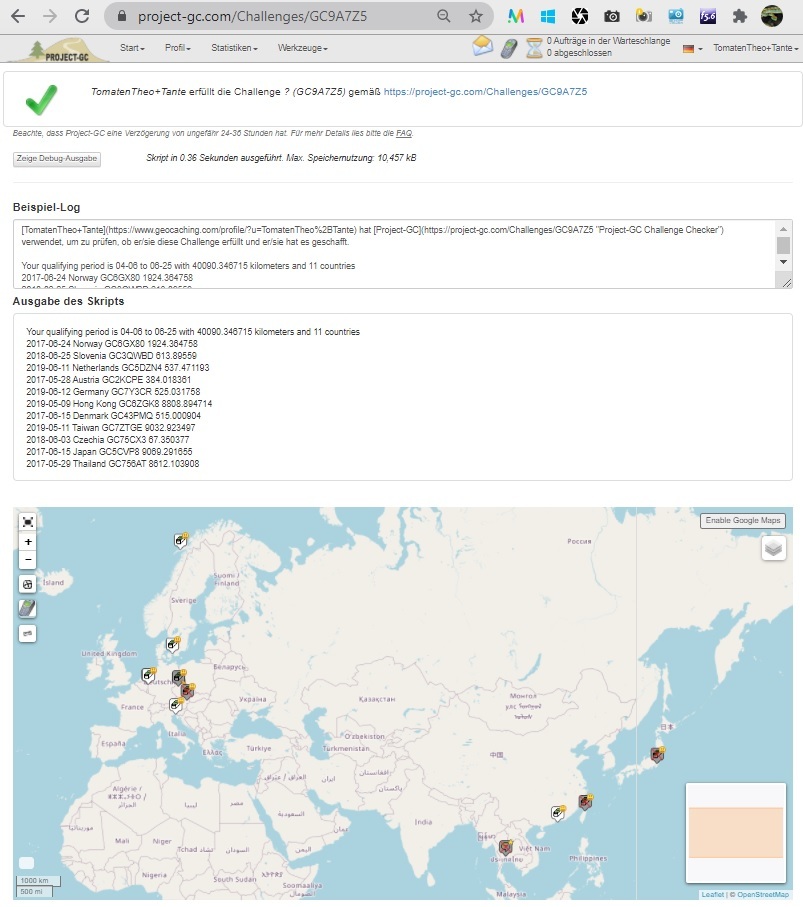Open the OpenStreetMap attribution link

tap(763, 894)
